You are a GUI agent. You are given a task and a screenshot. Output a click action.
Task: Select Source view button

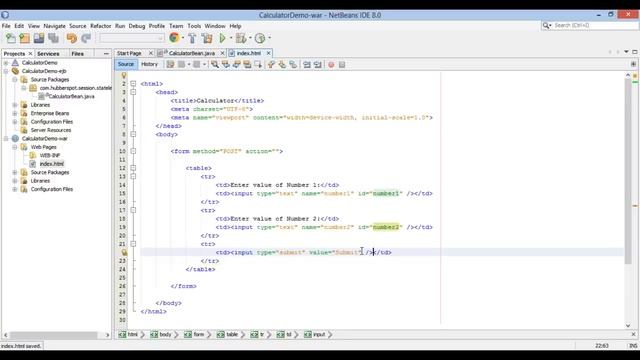(x=126, y=64)
